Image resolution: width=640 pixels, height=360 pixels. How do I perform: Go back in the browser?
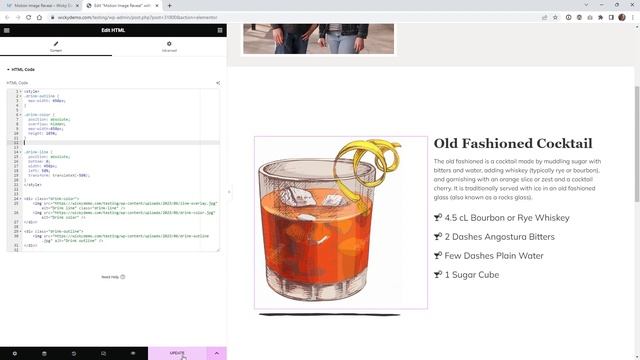coord(7,18)
